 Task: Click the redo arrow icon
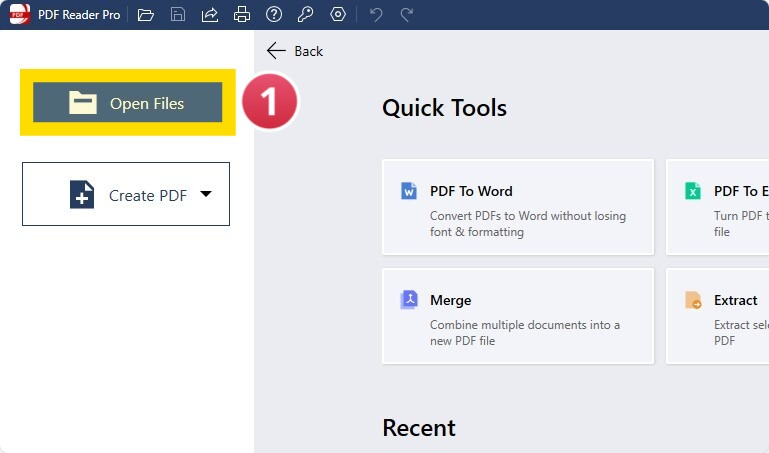click(407, 15)
